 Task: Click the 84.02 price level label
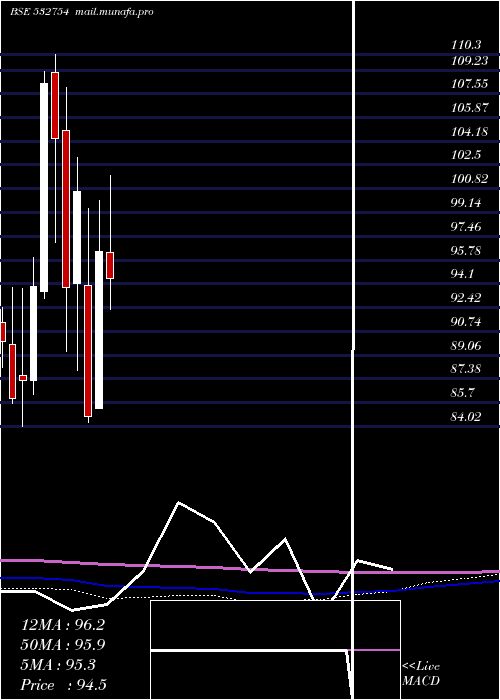[x=466, y=417]
